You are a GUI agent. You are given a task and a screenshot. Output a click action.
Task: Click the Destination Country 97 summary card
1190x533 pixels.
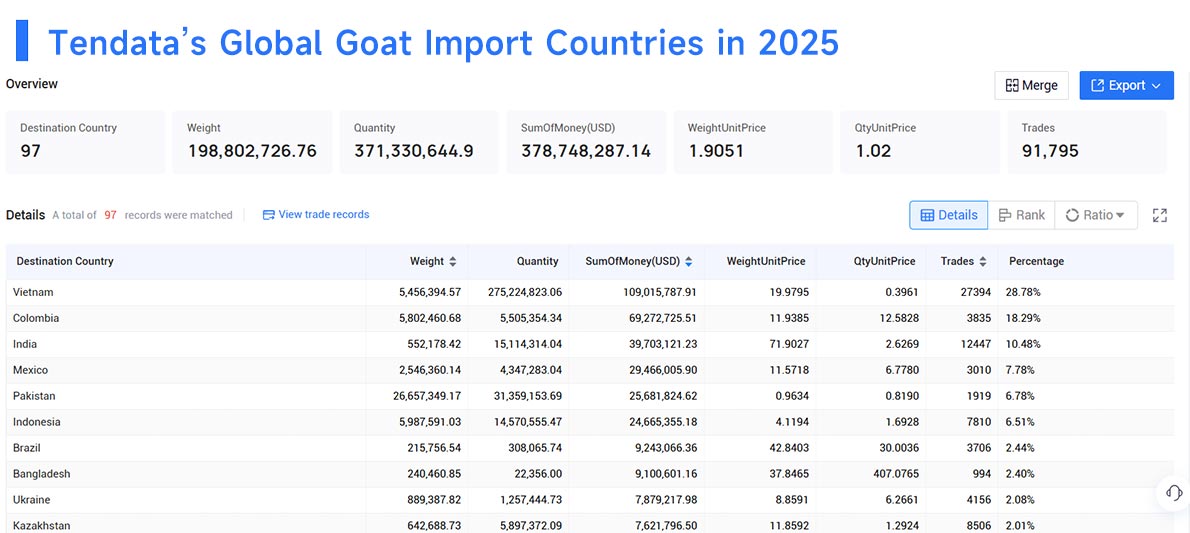85,142
